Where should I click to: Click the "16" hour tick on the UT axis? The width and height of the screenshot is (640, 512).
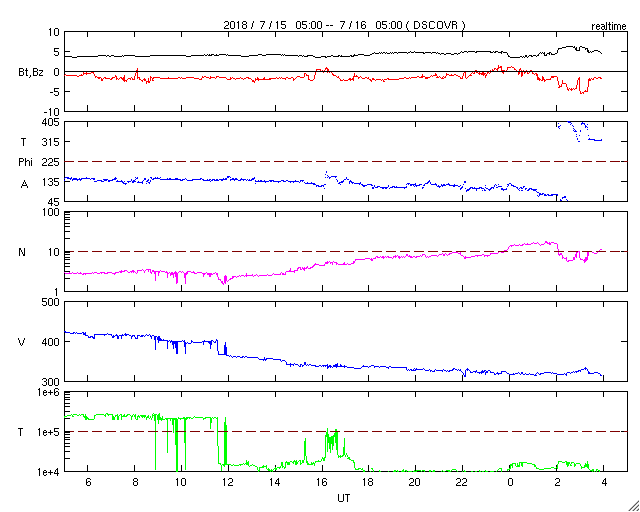(x=321, y=483)
